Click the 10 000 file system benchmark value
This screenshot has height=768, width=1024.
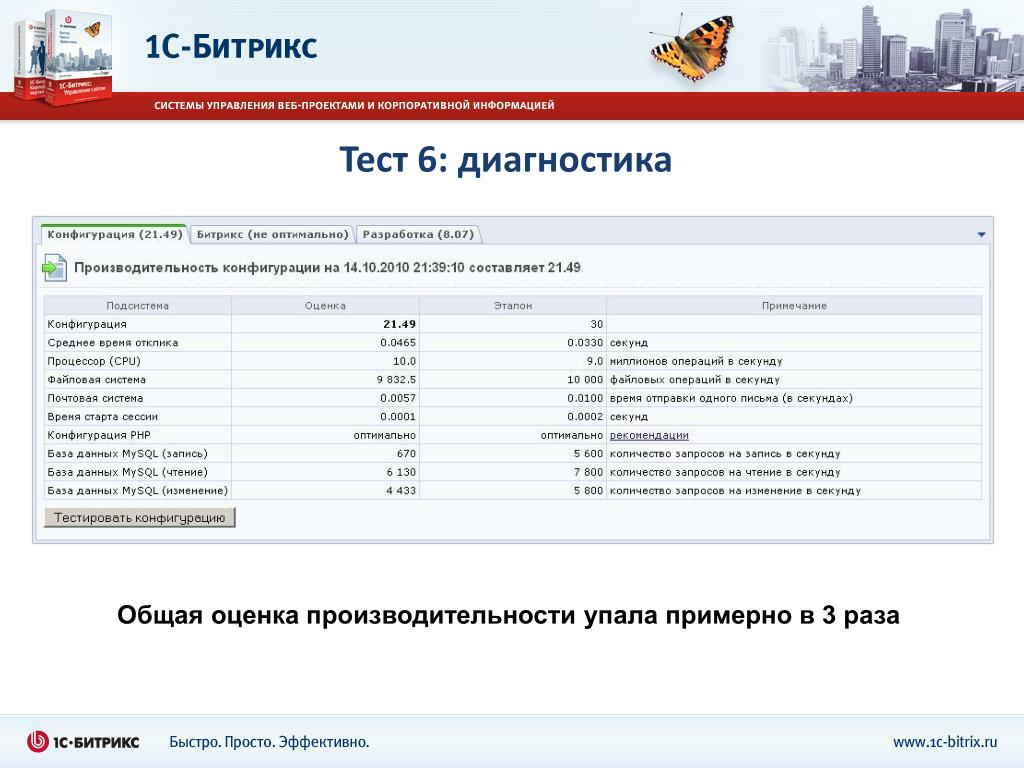(585, 379)
